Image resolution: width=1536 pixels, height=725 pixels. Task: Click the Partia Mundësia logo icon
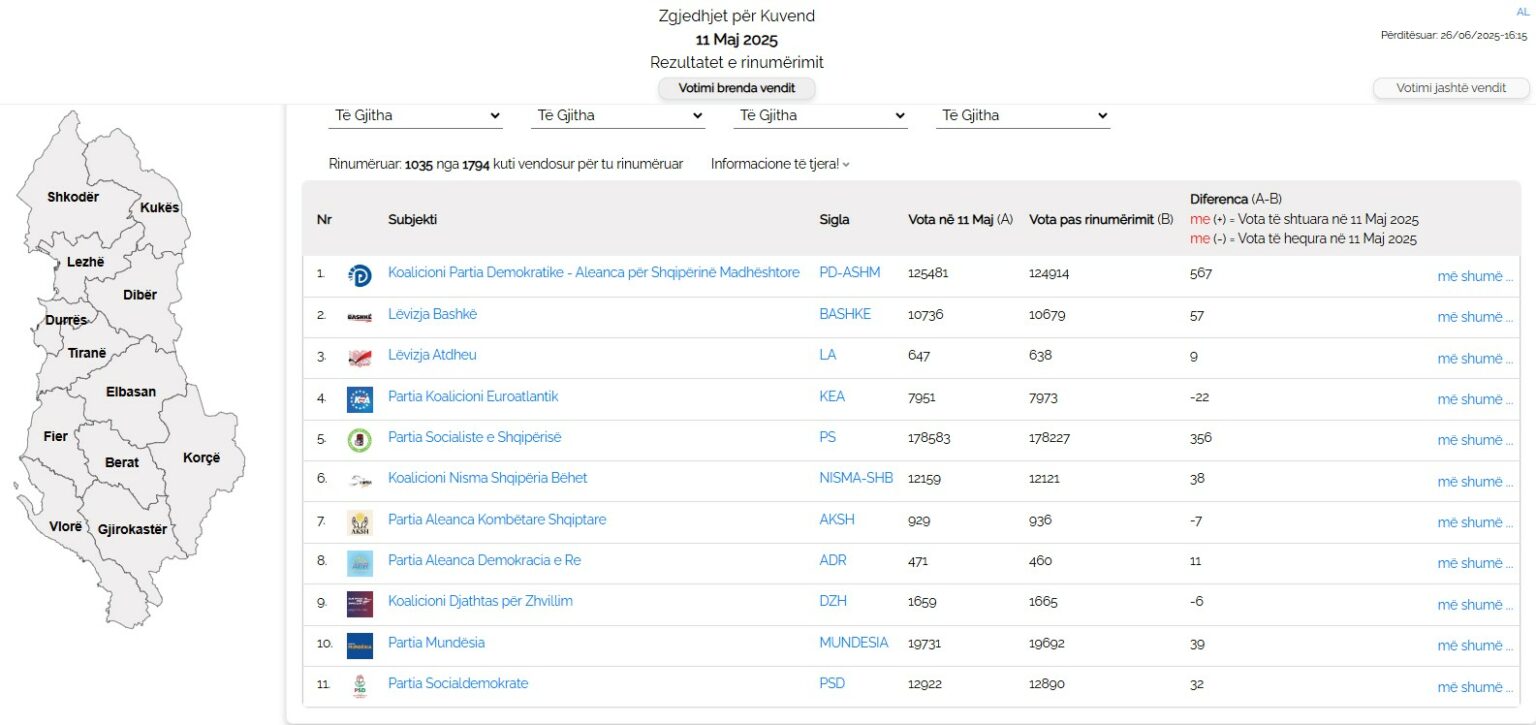point(359,645)
